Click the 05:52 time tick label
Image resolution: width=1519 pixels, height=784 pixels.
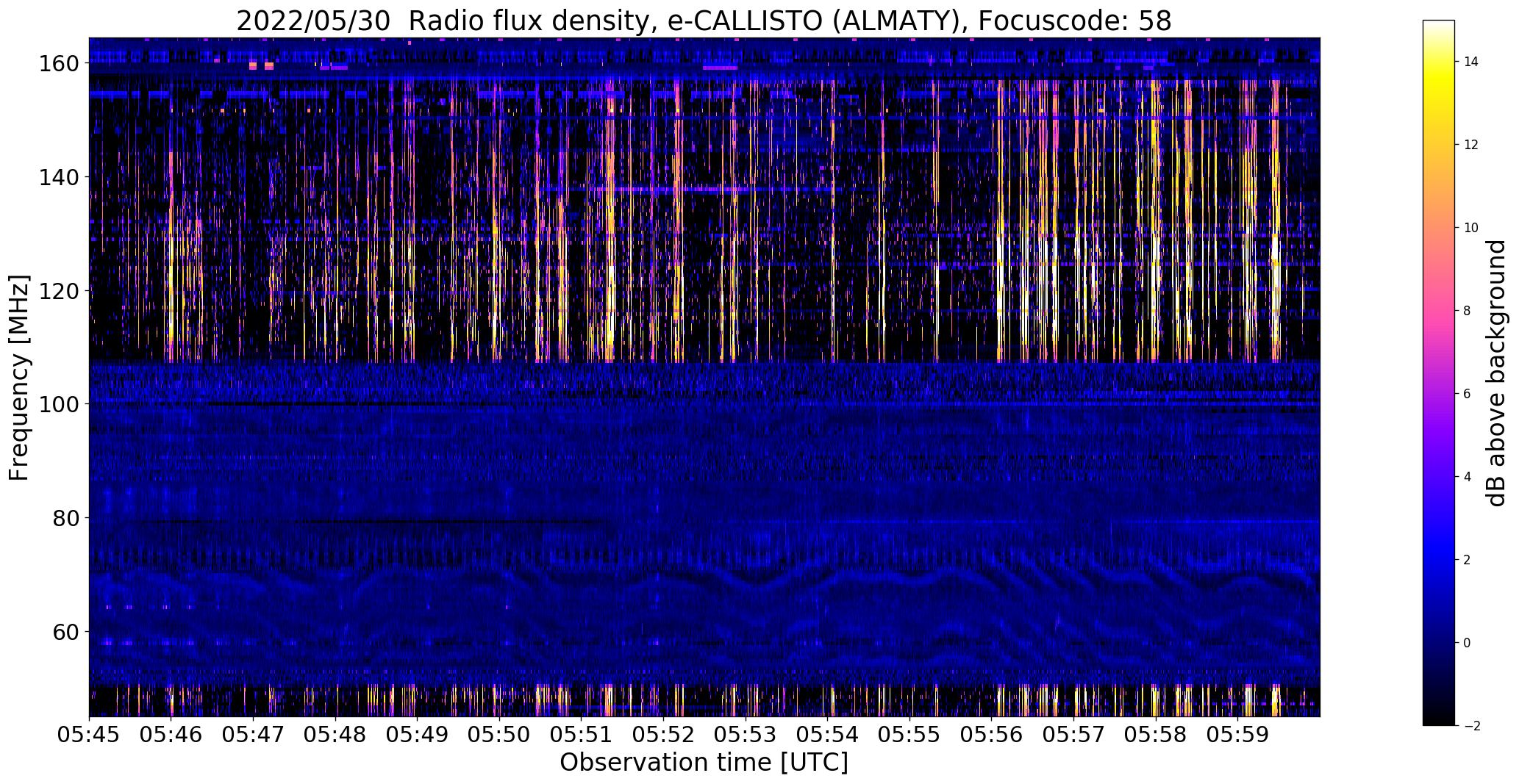click(x=664, y=734)
